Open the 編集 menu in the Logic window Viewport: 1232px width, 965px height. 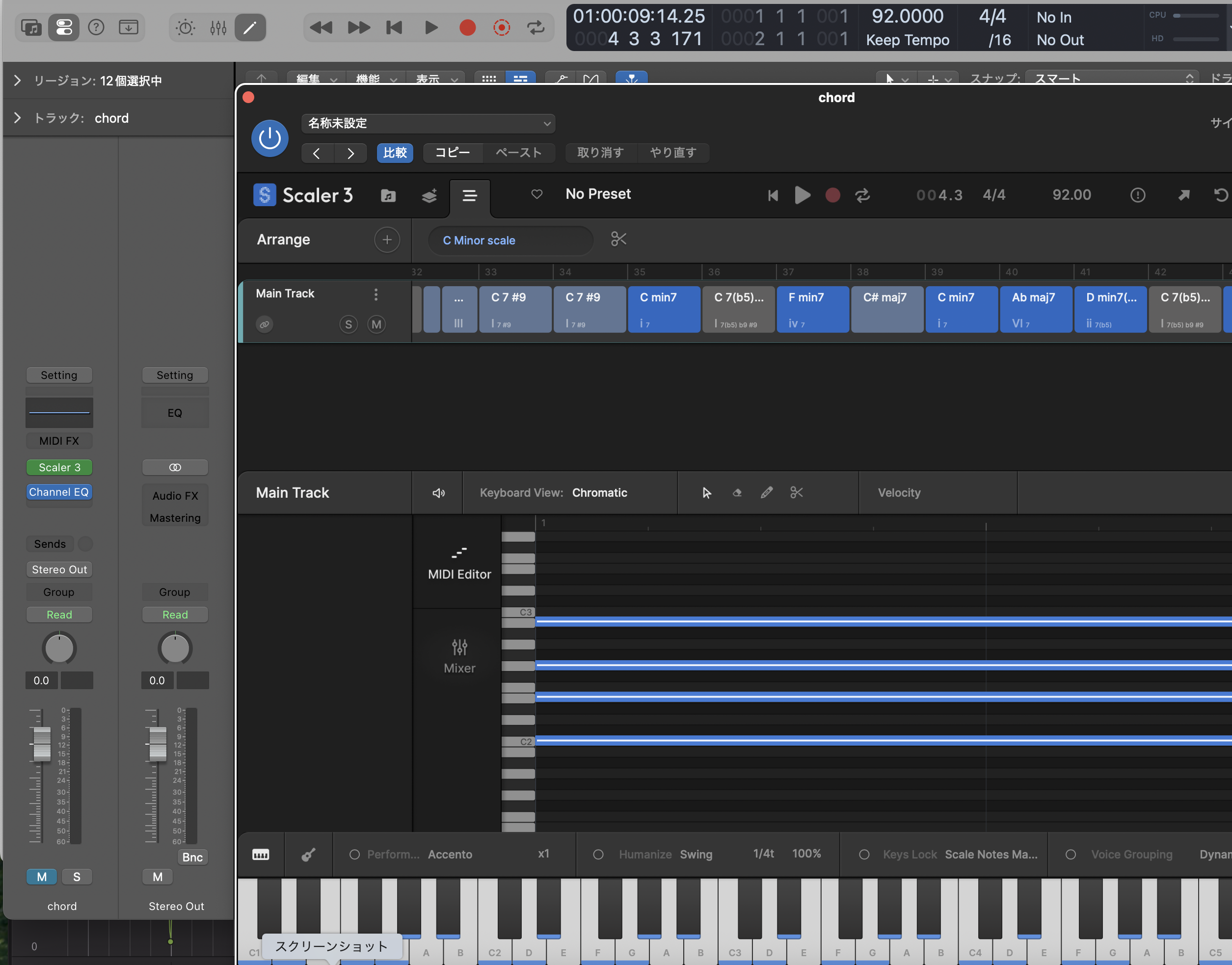[x=317, y=78]
